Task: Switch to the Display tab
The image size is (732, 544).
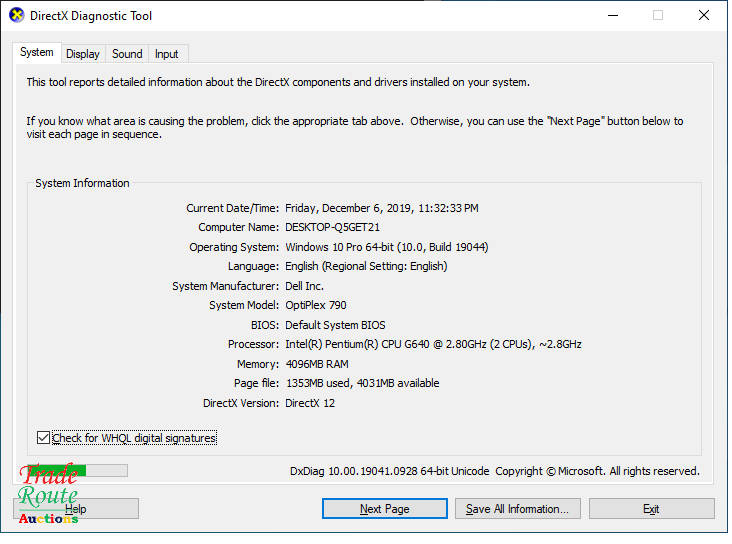Action: click(x=83, y=54)
